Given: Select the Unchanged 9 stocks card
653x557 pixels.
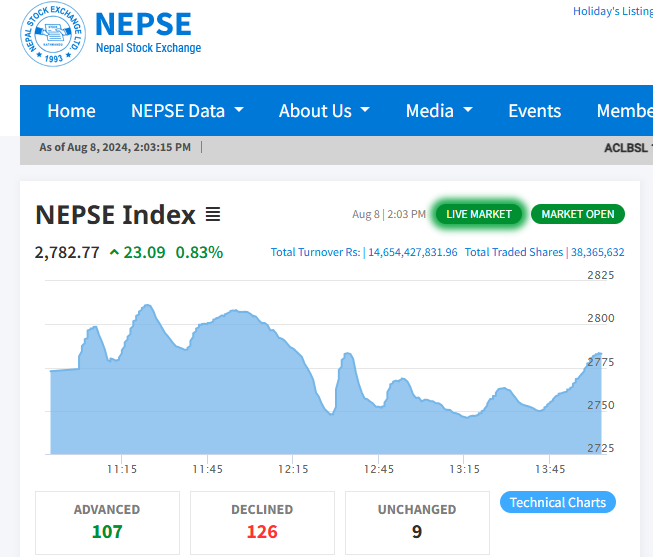Looking at the screenshot, I should (x=417, y=521).
